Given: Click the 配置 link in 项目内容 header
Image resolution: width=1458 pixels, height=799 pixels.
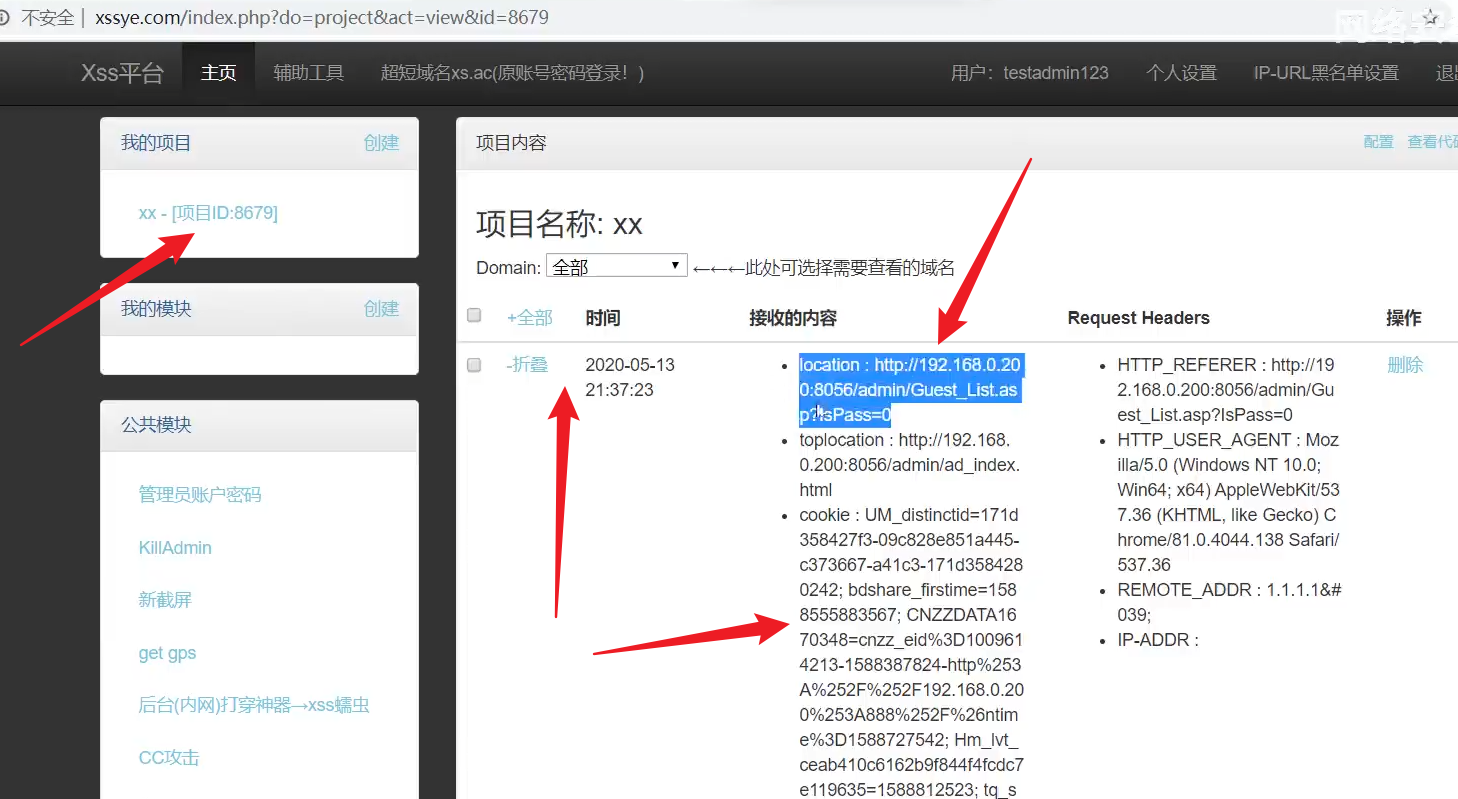Looking at the screenshot, I should 1378,142.
